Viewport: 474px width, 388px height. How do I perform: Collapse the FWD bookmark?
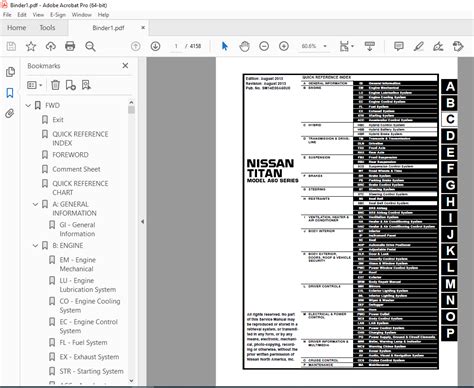28,105
